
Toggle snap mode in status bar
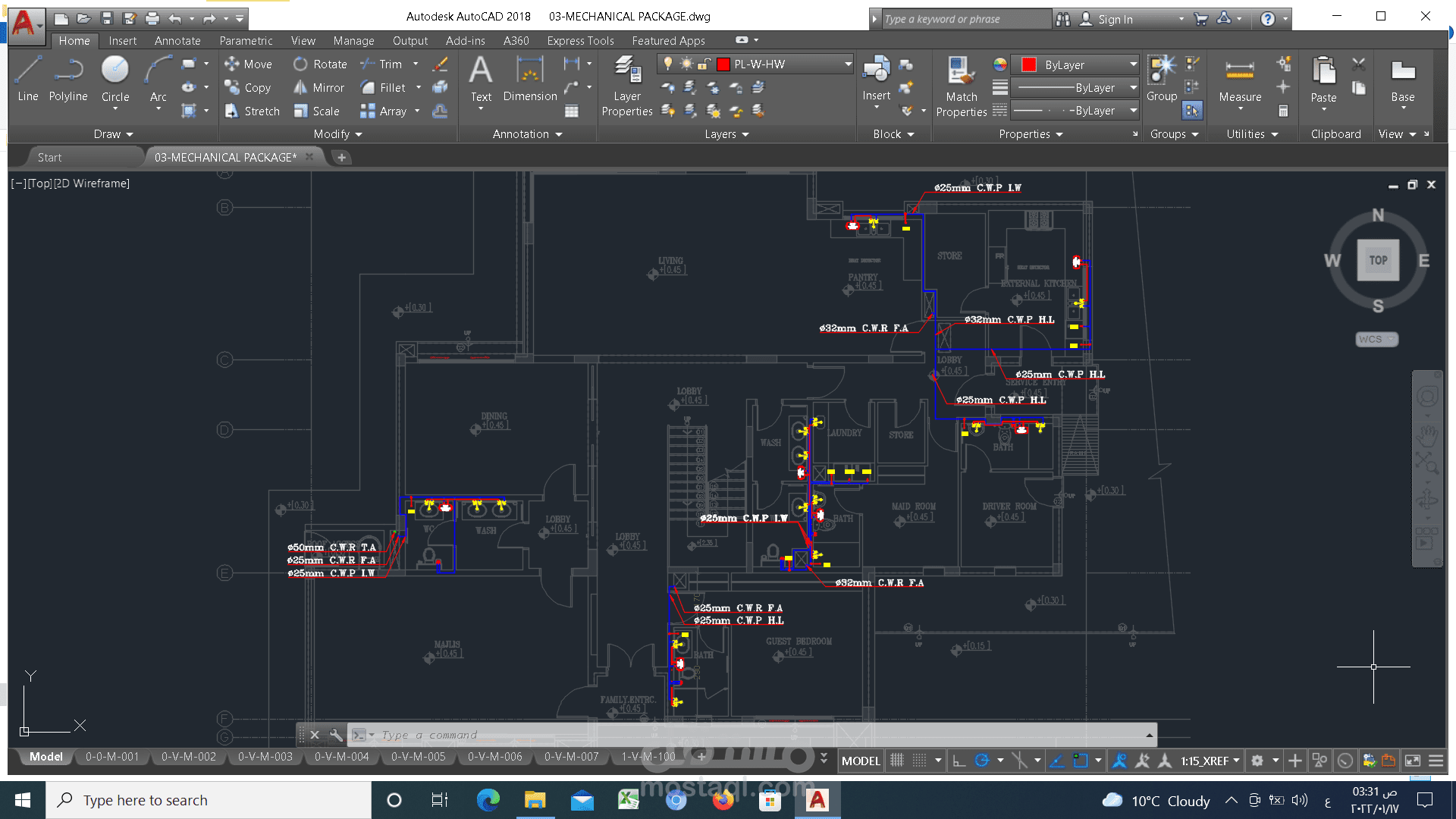pos(919,760)
